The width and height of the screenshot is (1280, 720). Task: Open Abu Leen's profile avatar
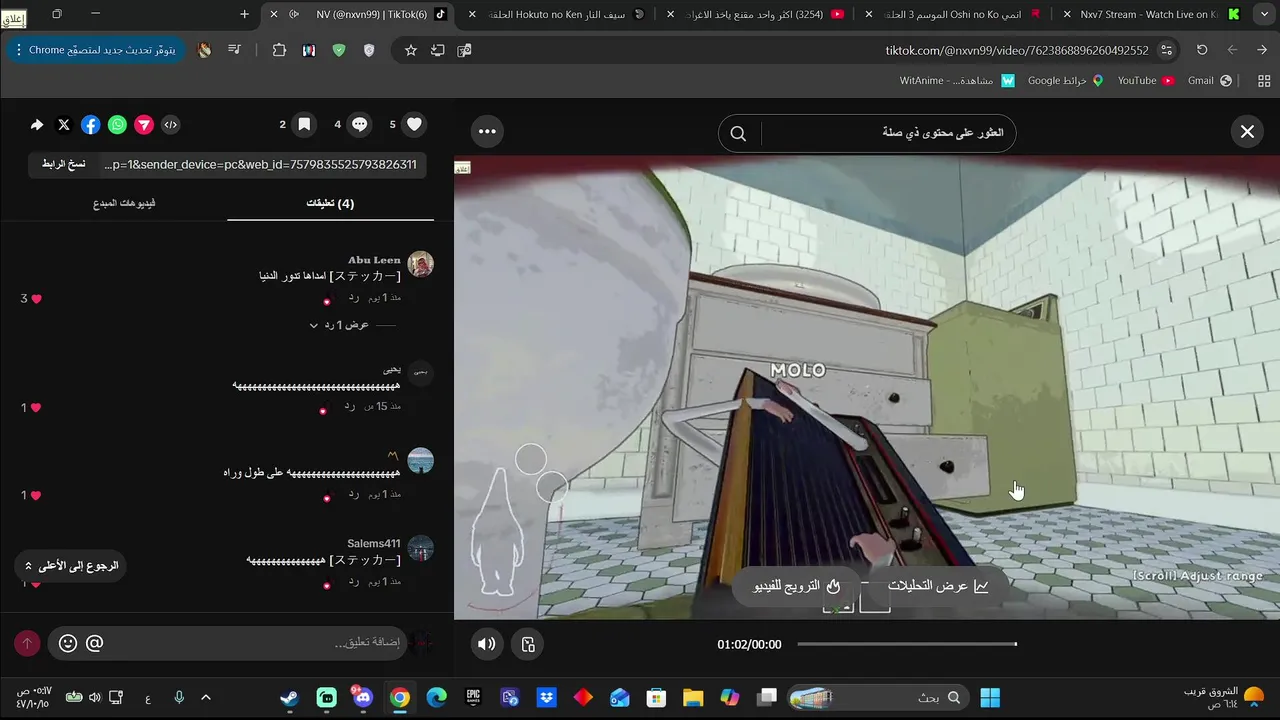pos(421,264)
